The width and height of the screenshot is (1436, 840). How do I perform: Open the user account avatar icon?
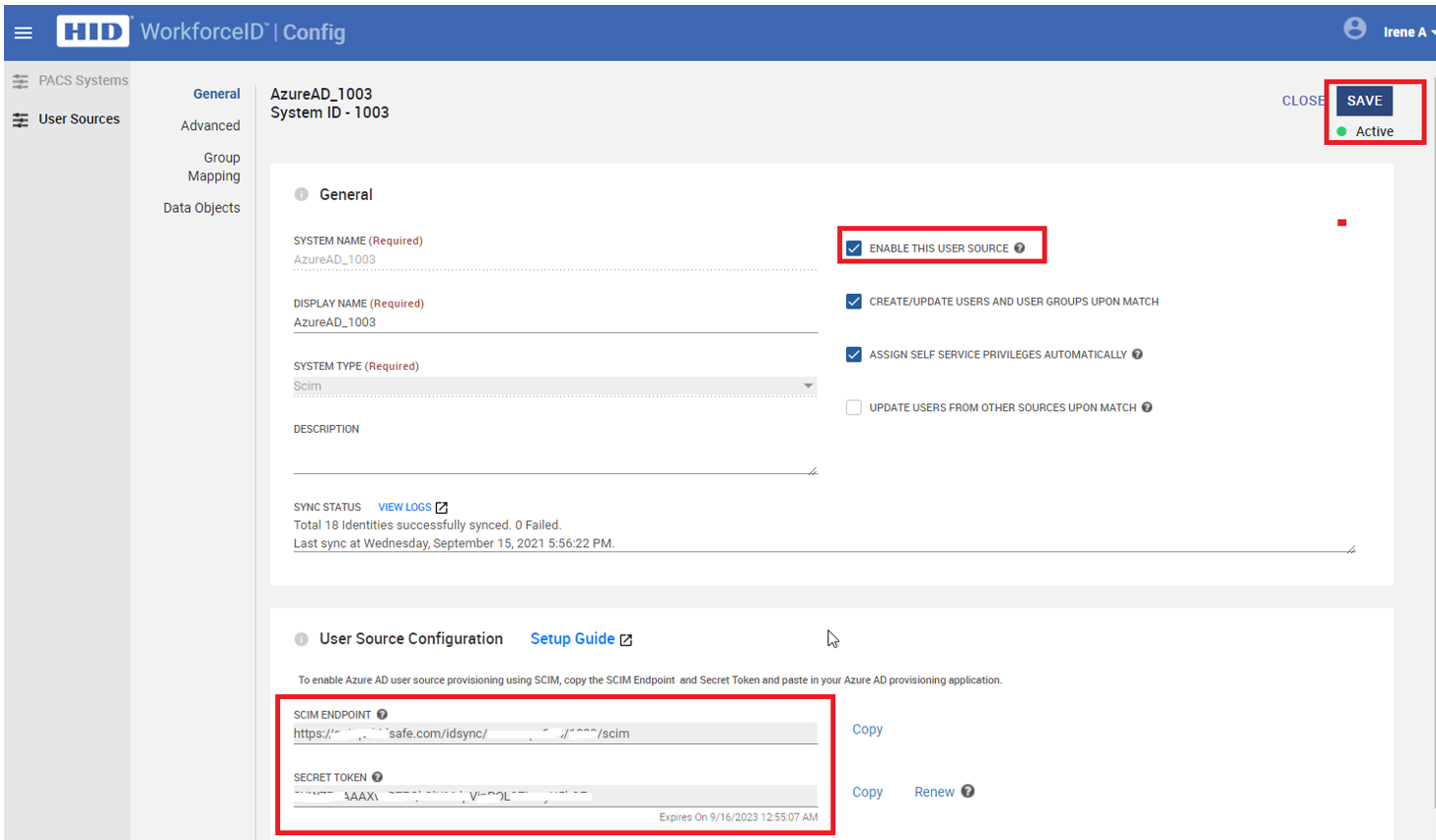click(x=1355, y=29)
